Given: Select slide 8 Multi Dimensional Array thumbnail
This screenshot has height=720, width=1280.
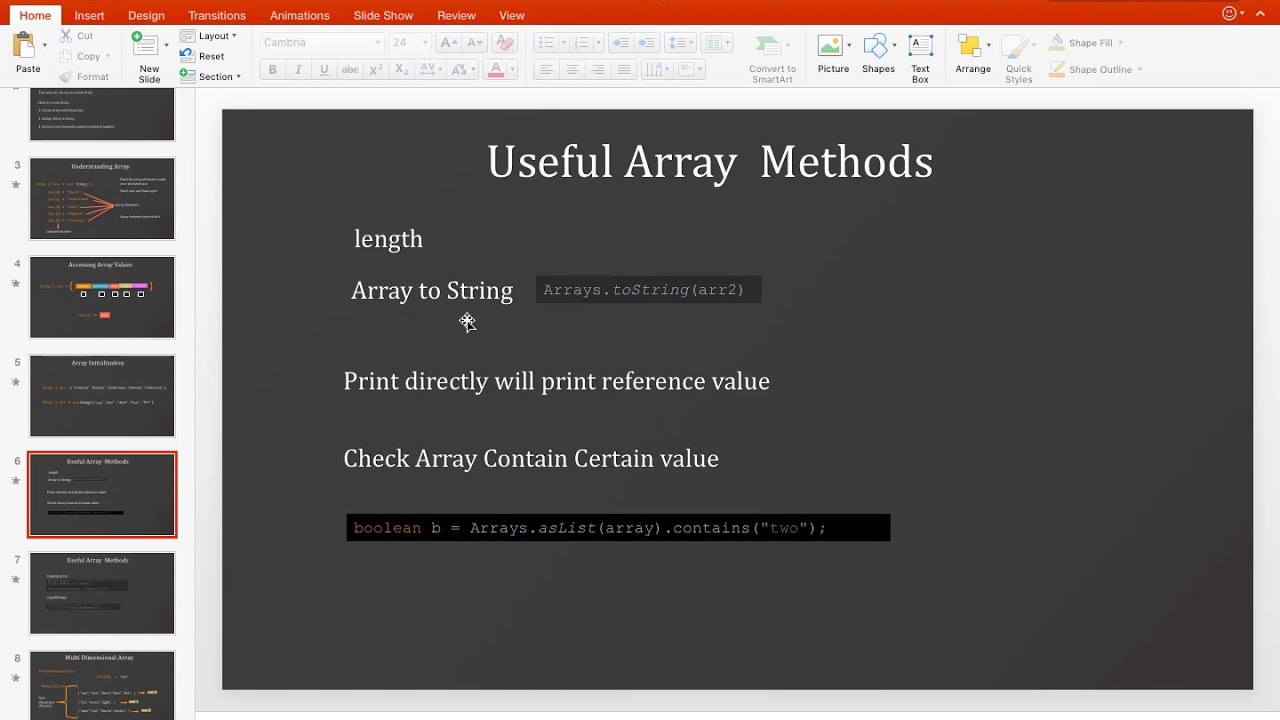Looking at the screenshot, I should [x=102, y=686].
